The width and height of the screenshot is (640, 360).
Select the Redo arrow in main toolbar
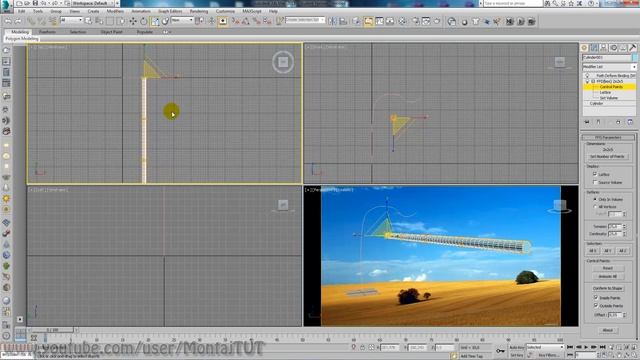[18, 21]
